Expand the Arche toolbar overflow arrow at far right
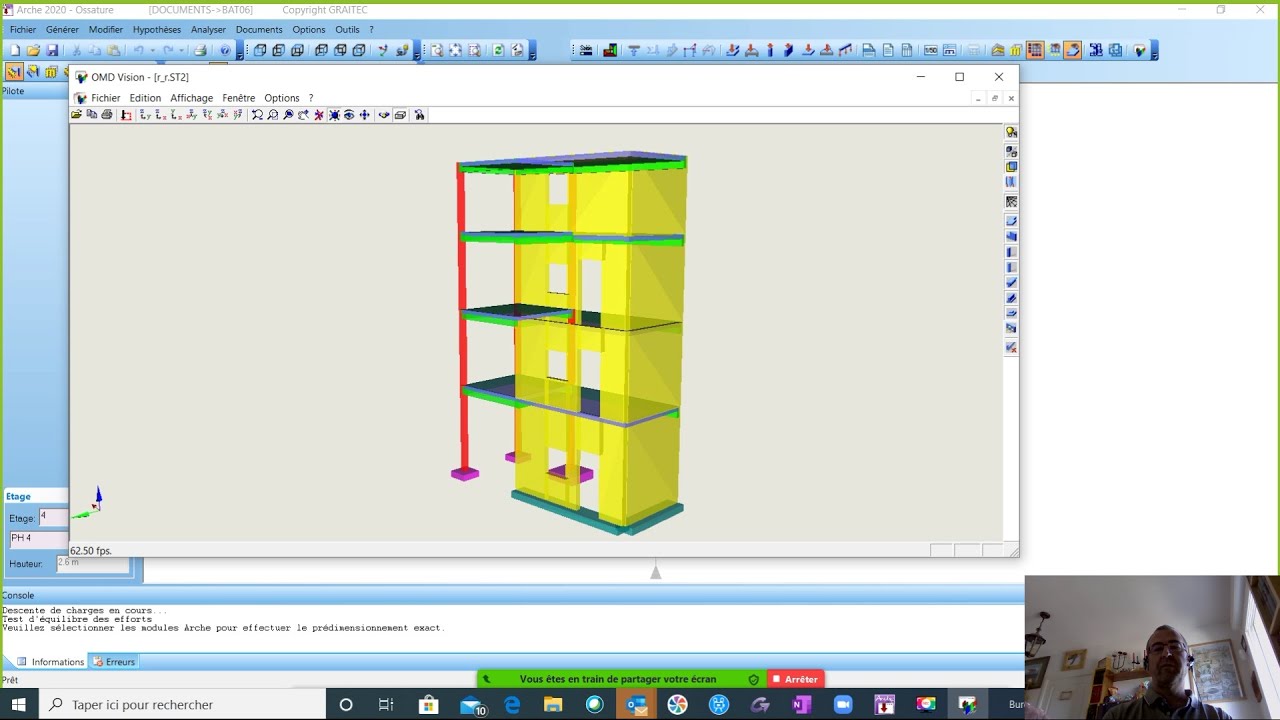This screenshot has height=720, width=1280. tap(1155, 51)
